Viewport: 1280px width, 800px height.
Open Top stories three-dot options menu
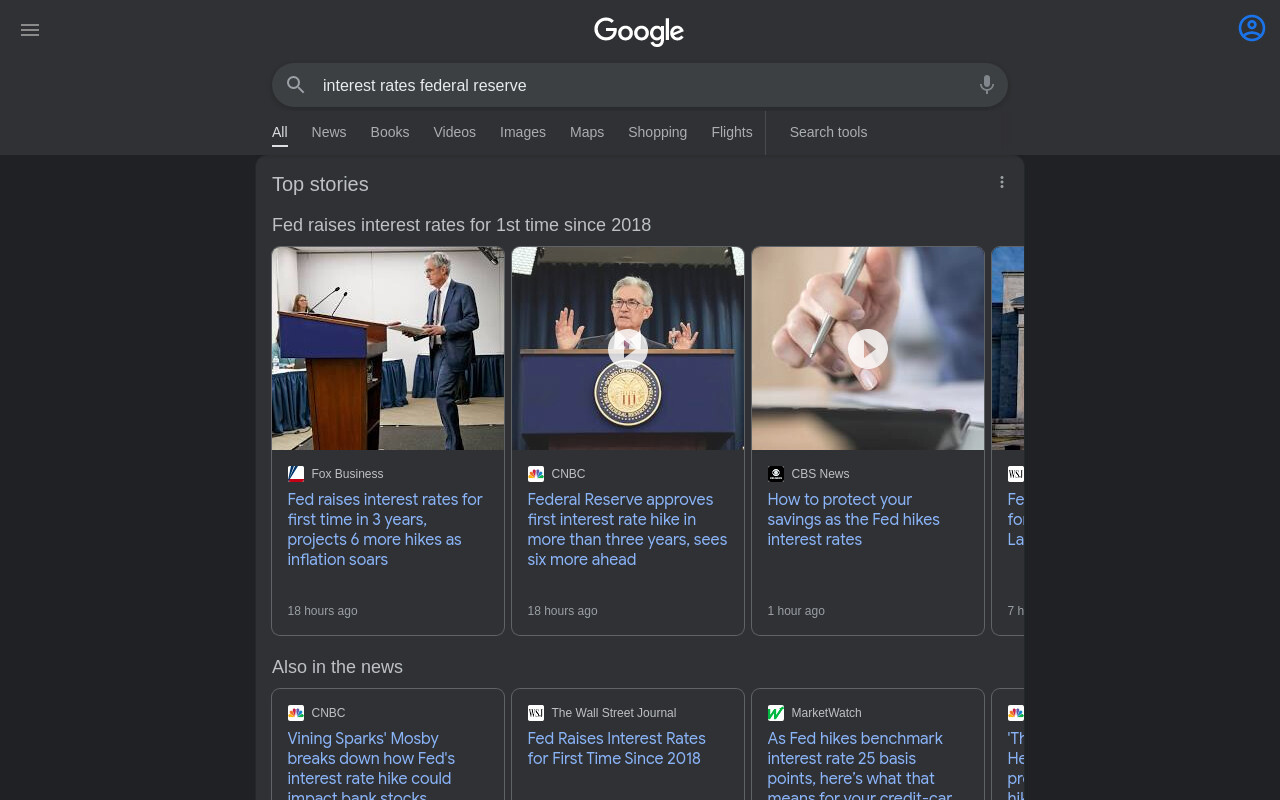(x=1002, y=182)
